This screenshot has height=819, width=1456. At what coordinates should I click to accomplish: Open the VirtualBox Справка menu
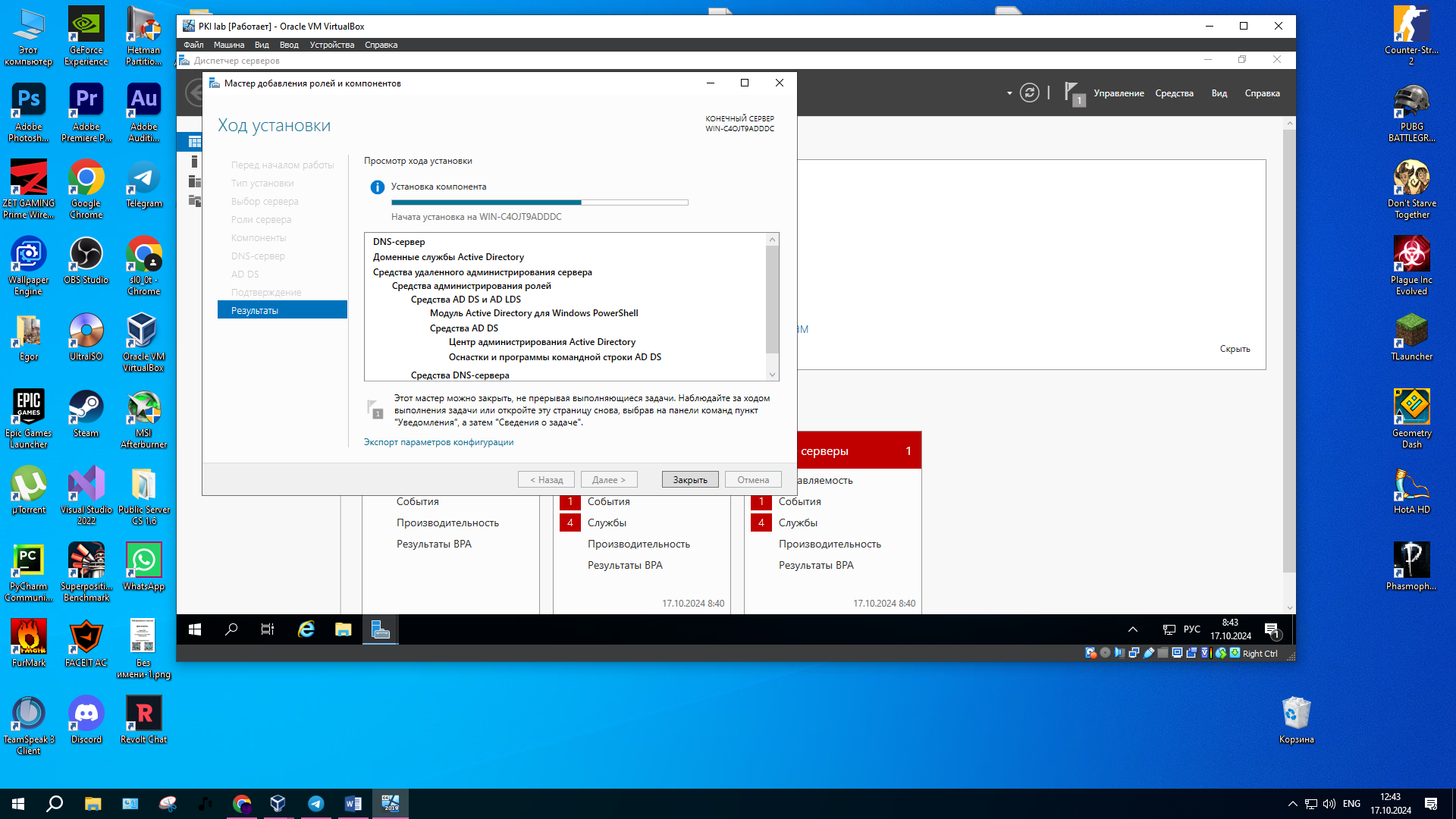click(x=381, y=45)
